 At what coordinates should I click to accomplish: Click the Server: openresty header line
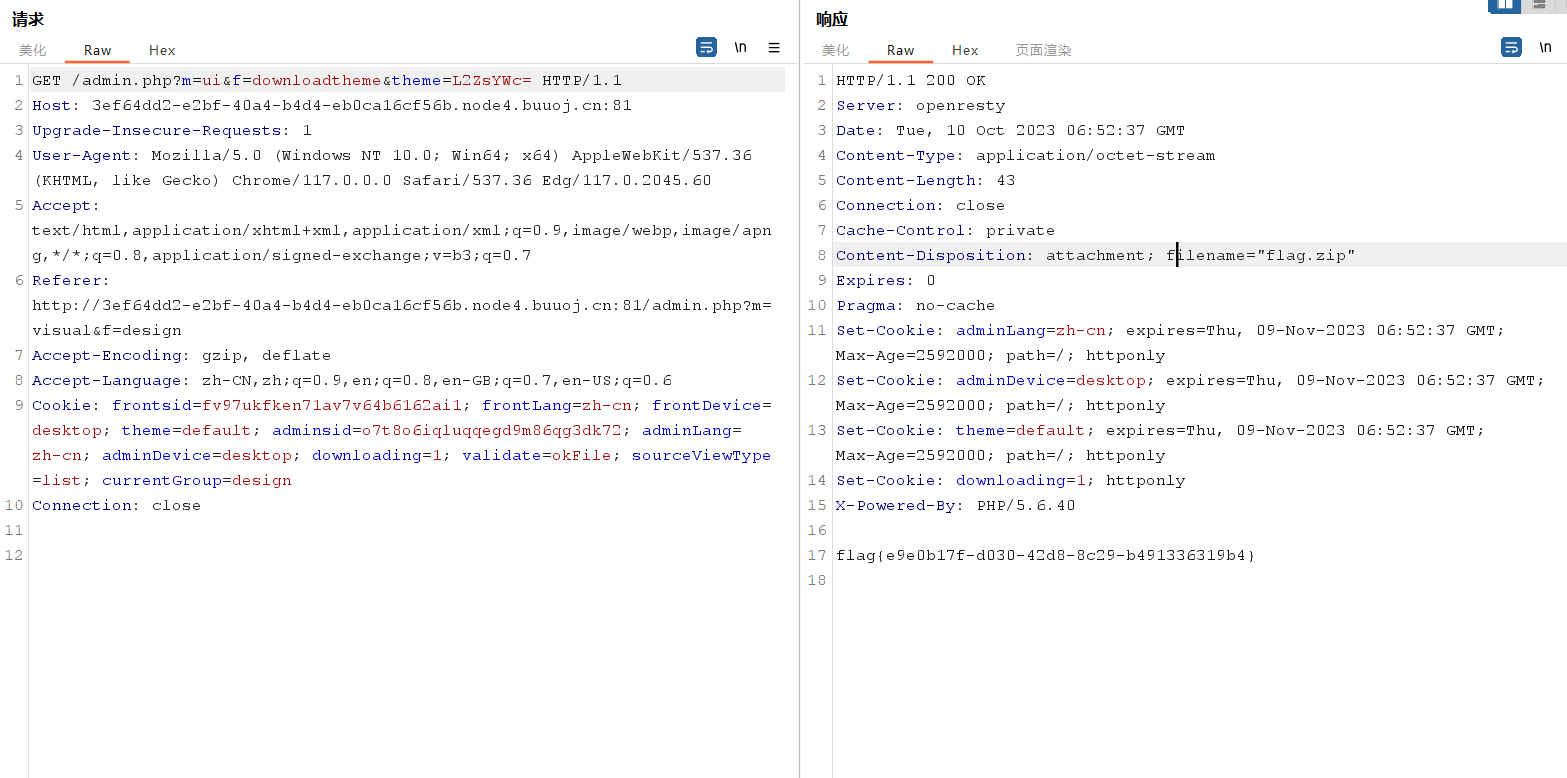921,105
